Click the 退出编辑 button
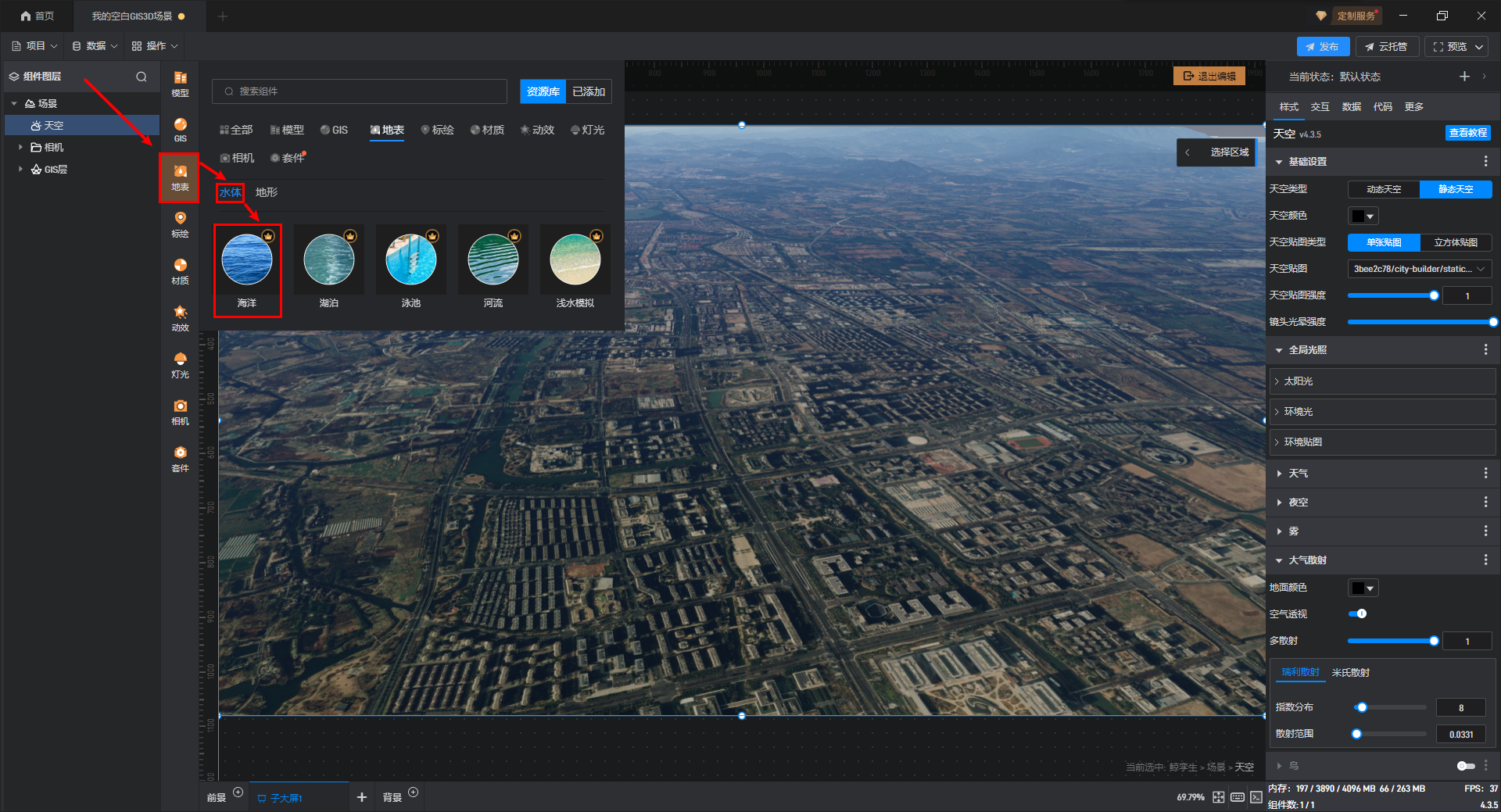This screenshot has height=812, width=1501. pos(1209,77)
